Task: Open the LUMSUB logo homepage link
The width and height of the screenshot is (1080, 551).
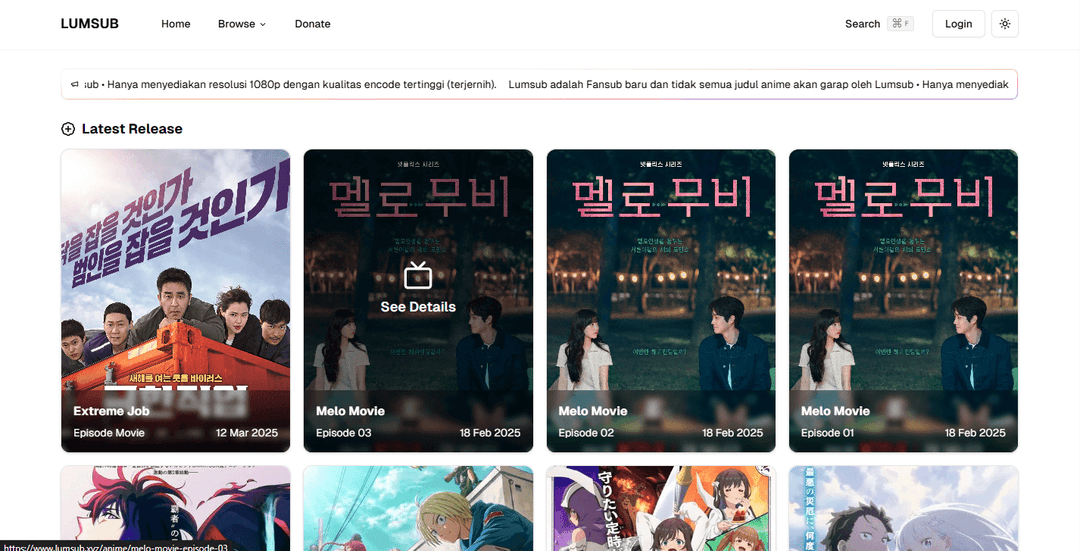Action: (90, 23)
